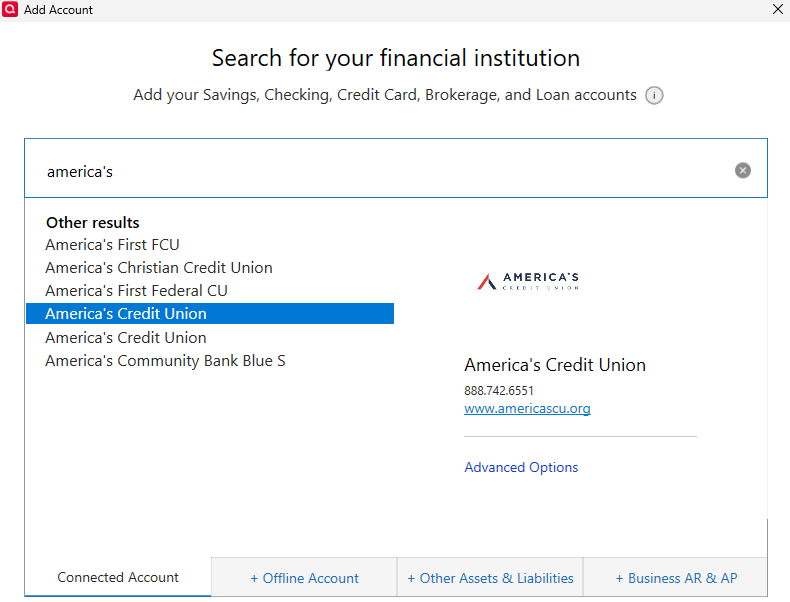Select America's Community Bank Blue S
The height and width of the screenshot is (602, 790).
click(165, 360)
